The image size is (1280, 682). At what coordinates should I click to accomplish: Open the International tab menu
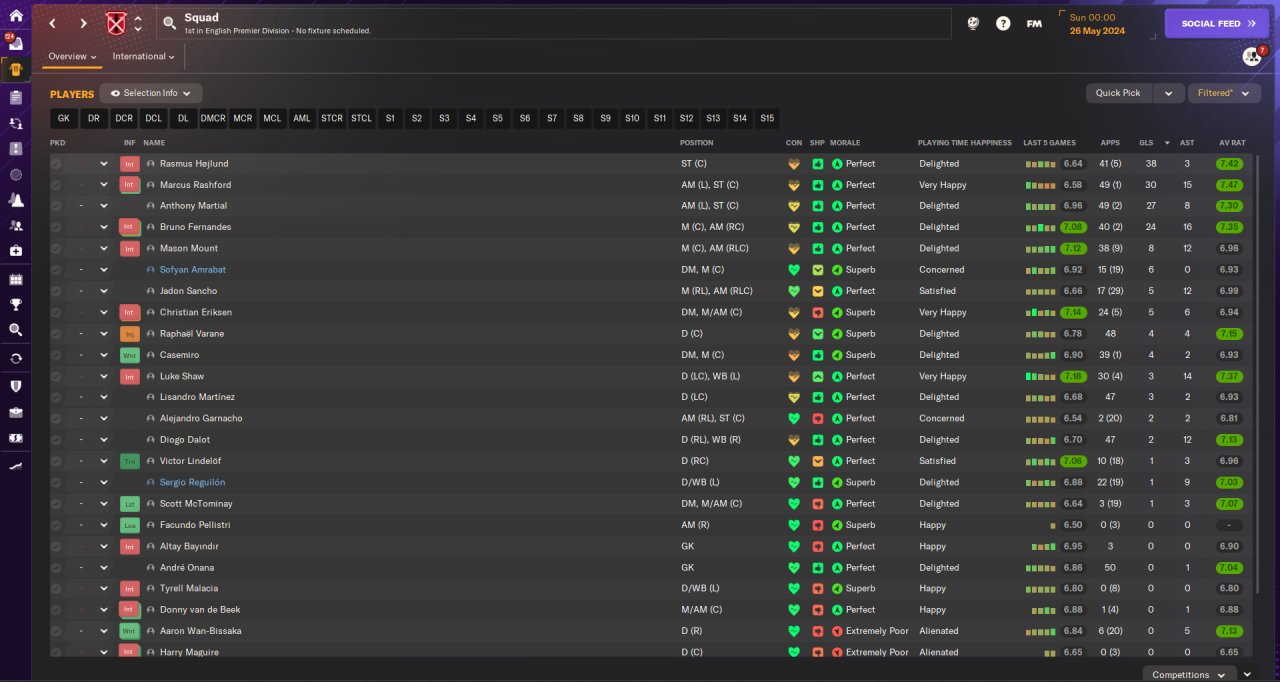point(144,57)
